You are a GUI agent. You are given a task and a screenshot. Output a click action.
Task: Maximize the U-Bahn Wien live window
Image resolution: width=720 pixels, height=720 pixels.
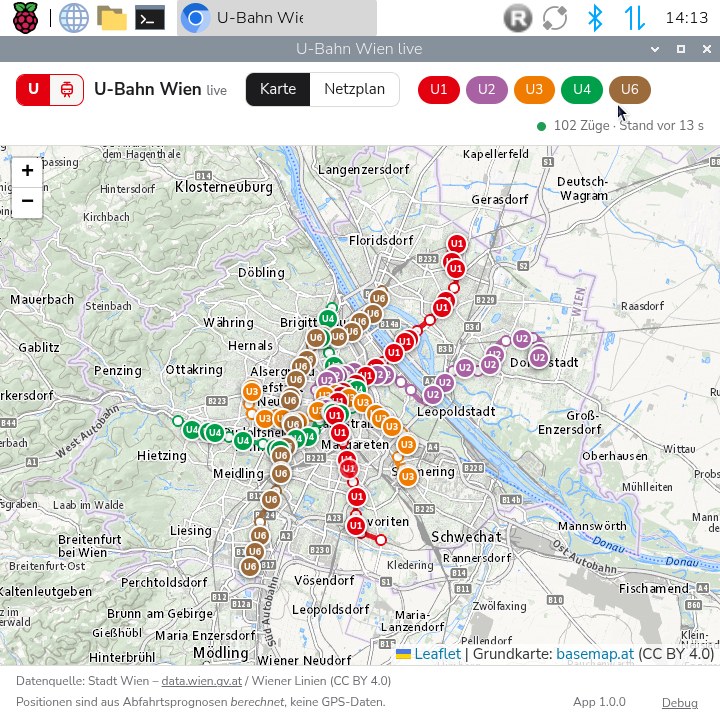click(x=681, y=49)
